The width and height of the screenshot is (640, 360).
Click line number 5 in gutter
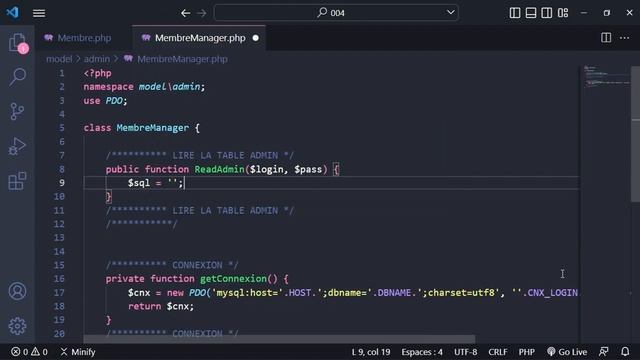(x=62, y=128)
